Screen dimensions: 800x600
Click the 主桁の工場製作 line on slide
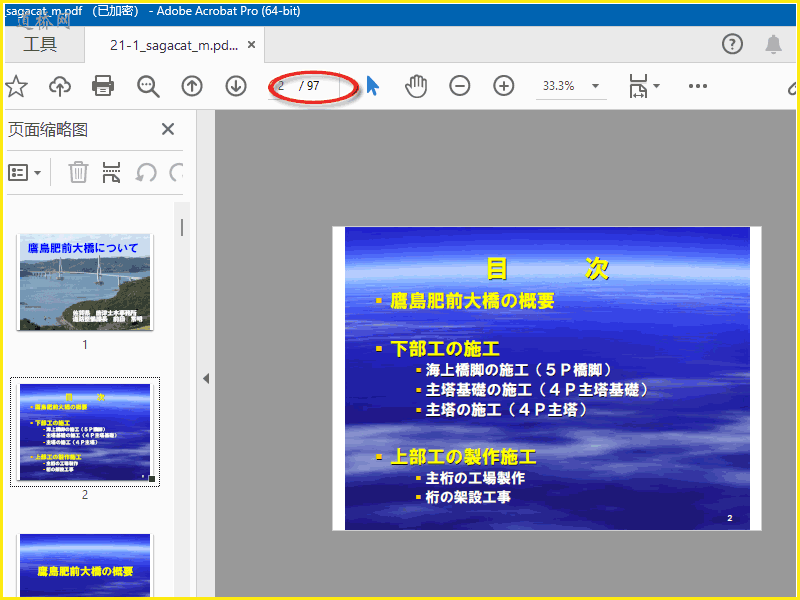475,478
